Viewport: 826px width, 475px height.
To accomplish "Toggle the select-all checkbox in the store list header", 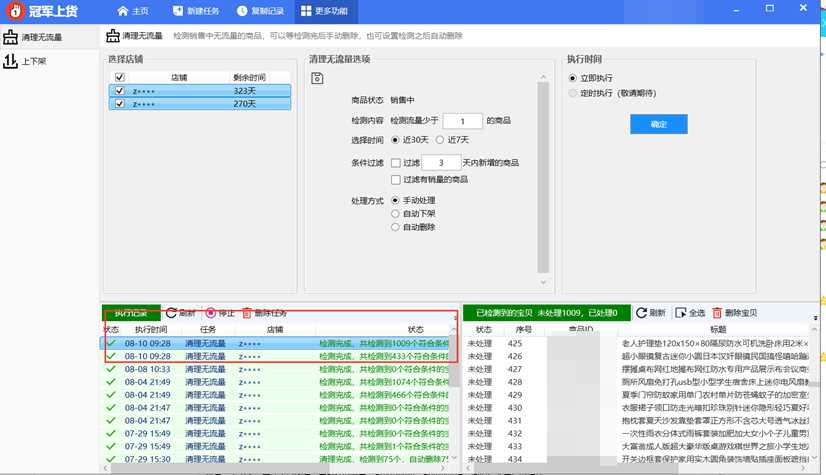I will 118,76.
